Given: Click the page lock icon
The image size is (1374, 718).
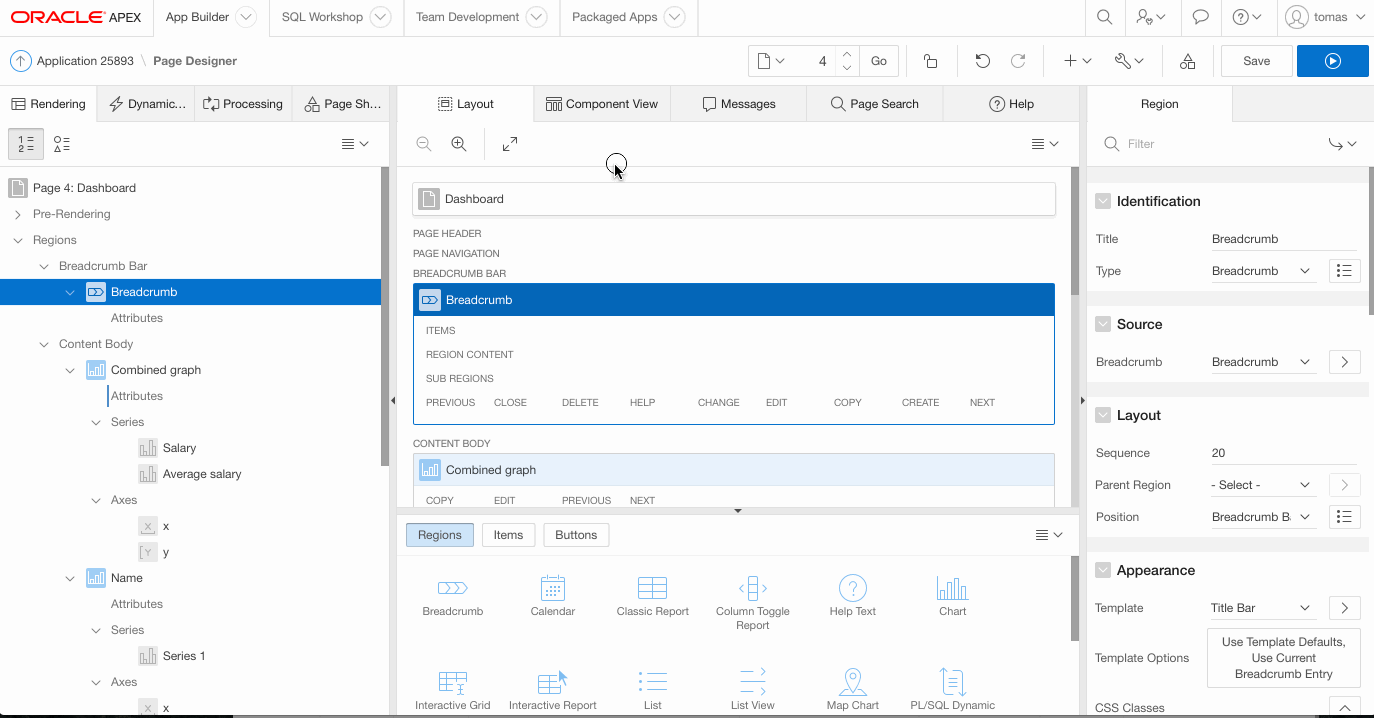Looking at the screenshot, I should 930,61.
